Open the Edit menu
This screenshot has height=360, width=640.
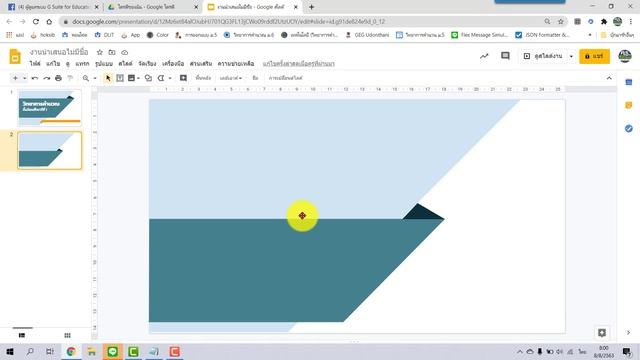pyautogui.click(x=53, y=64)
